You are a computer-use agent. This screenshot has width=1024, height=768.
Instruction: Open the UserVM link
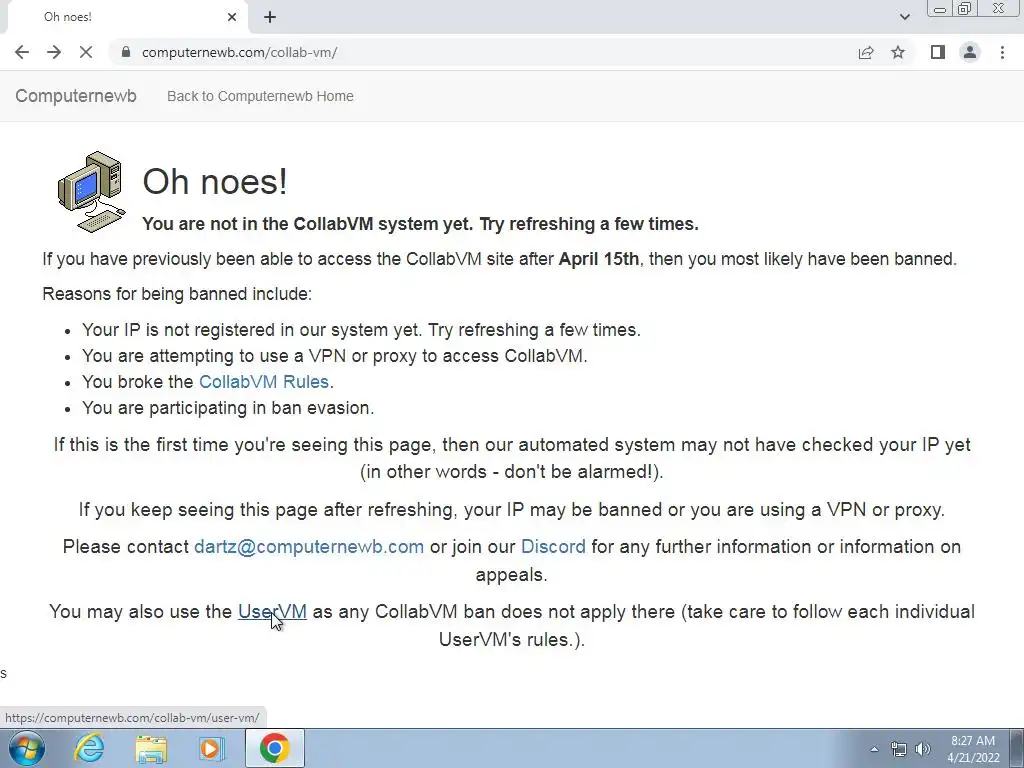coord(272,611)
